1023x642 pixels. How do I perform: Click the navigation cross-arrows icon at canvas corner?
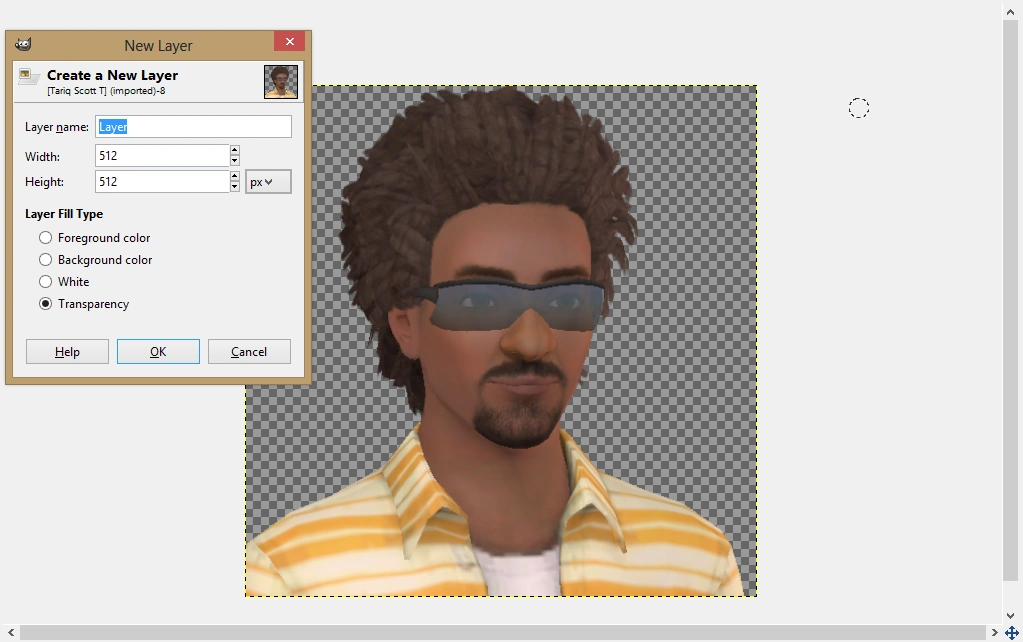pos(1011,633)
